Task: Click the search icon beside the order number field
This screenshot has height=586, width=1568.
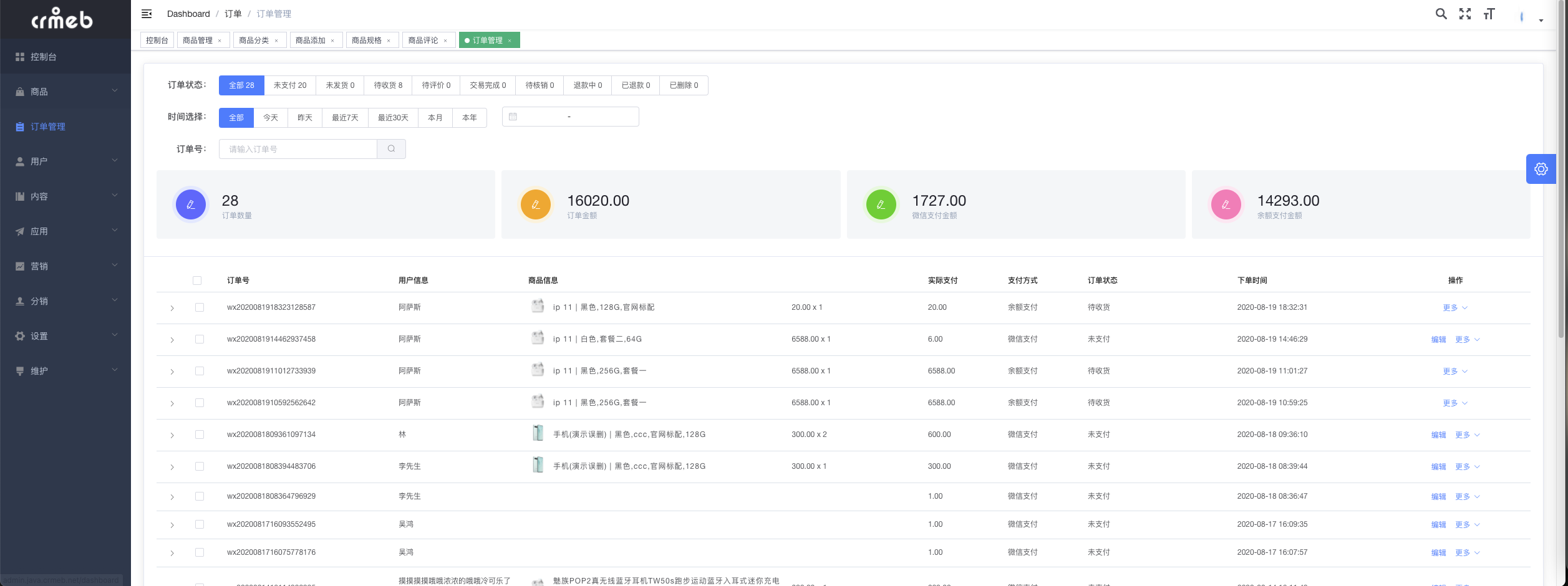Action: pyautogui.click(x=391, y=149)
